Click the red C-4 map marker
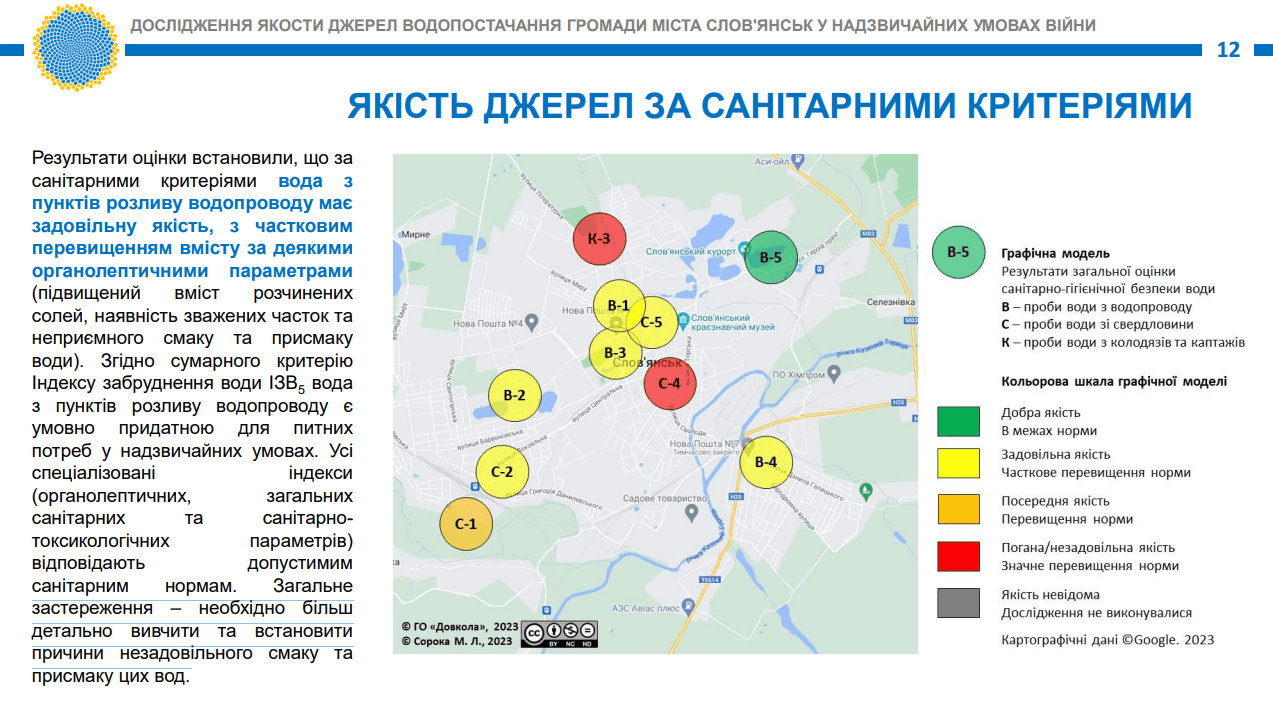The image size is (1273, 713). coord(670,383)
